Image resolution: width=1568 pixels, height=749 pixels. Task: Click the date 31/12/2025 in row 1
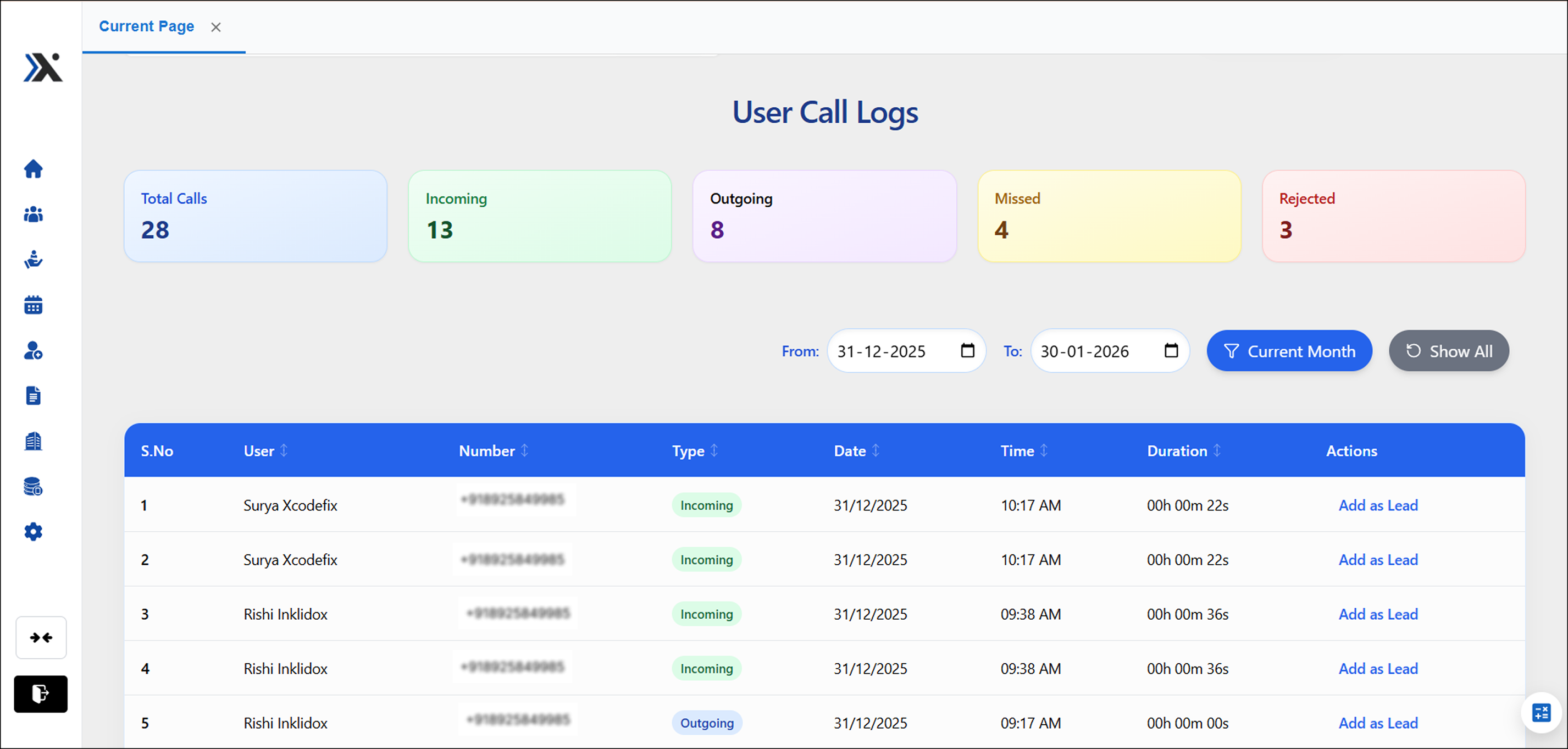[871, 505]
